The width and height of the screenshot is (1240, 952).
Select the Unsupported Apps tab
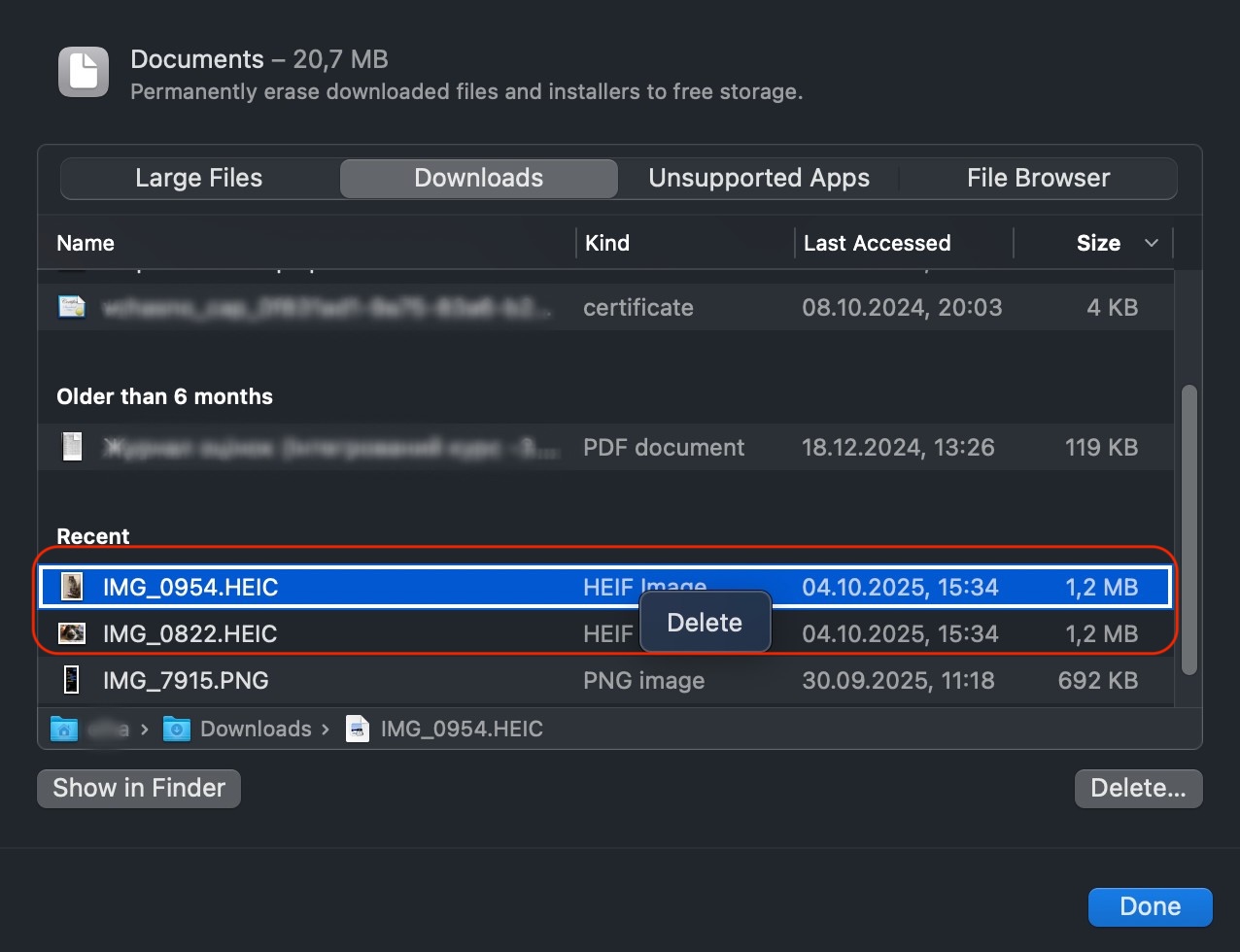[759, 178]
